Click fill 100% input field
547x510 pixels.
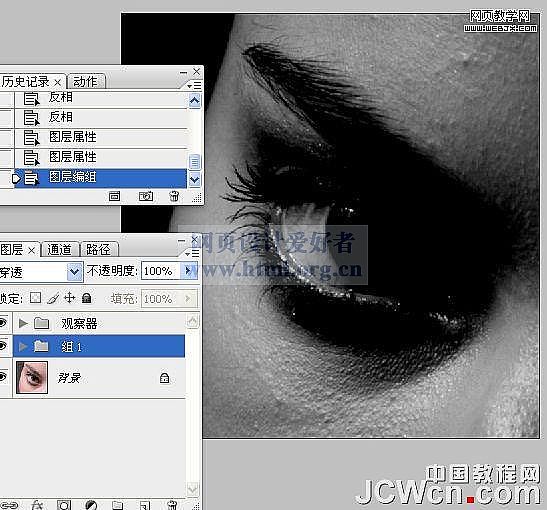click(x=160, y=299)
